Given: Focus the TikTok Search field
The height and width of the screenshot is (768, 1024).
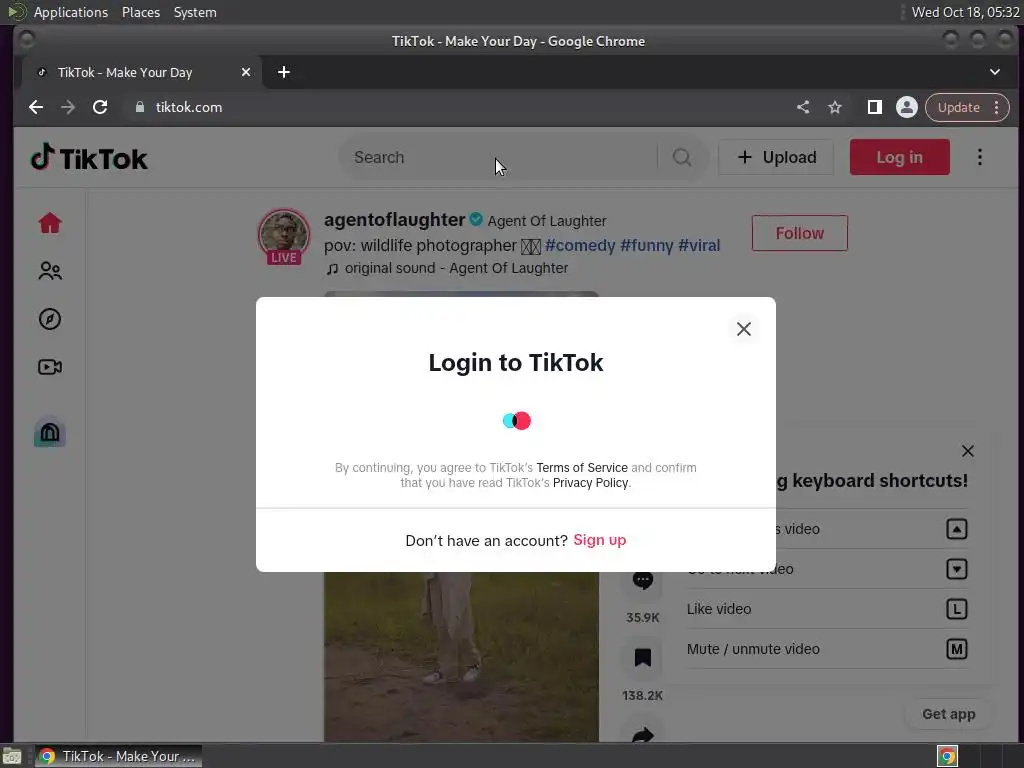Looking at the screenshot, I should [x=496, y=157].
